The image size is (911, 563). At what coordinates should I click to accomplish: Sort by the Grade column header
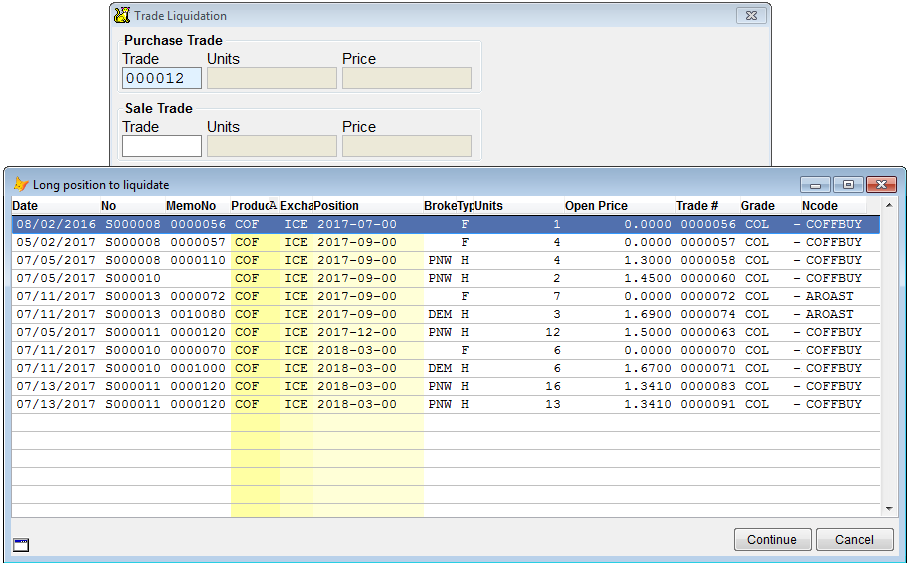tap(770, 206)
